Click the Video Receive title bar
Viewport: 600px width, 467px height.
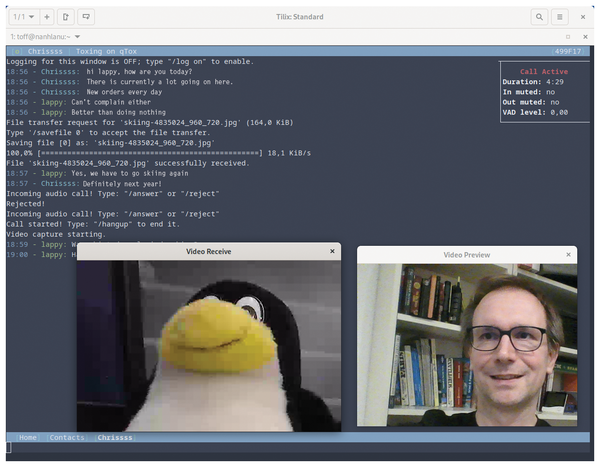tap(209, 251)
